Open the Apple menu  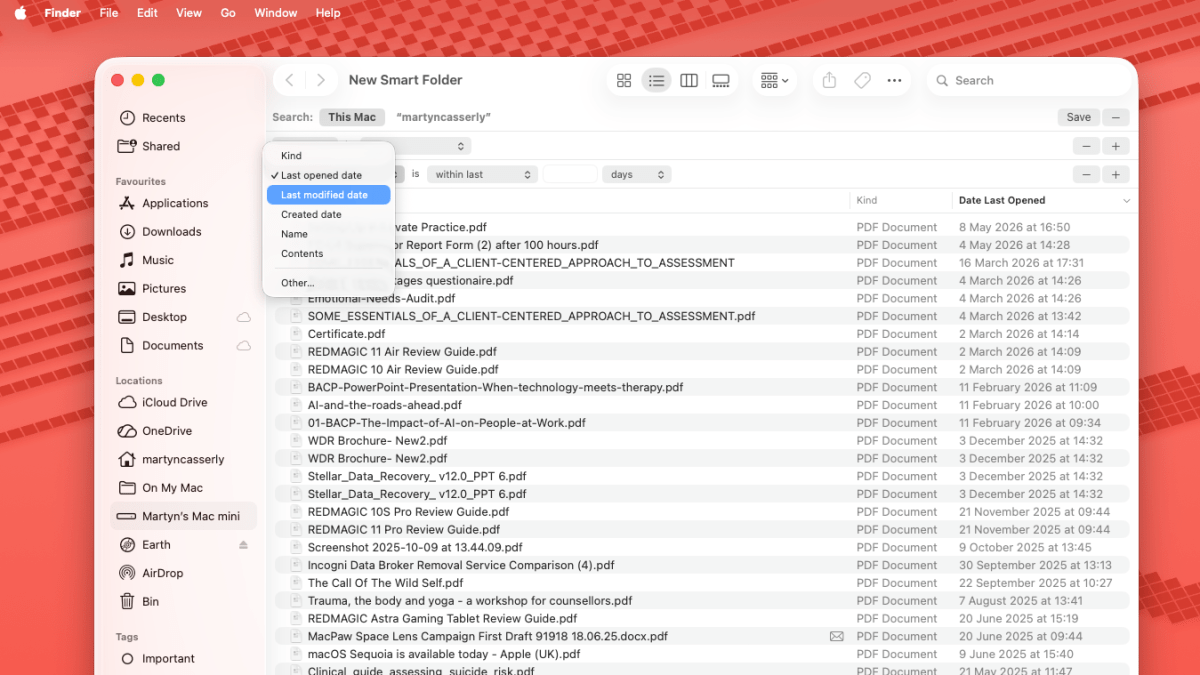20,13
